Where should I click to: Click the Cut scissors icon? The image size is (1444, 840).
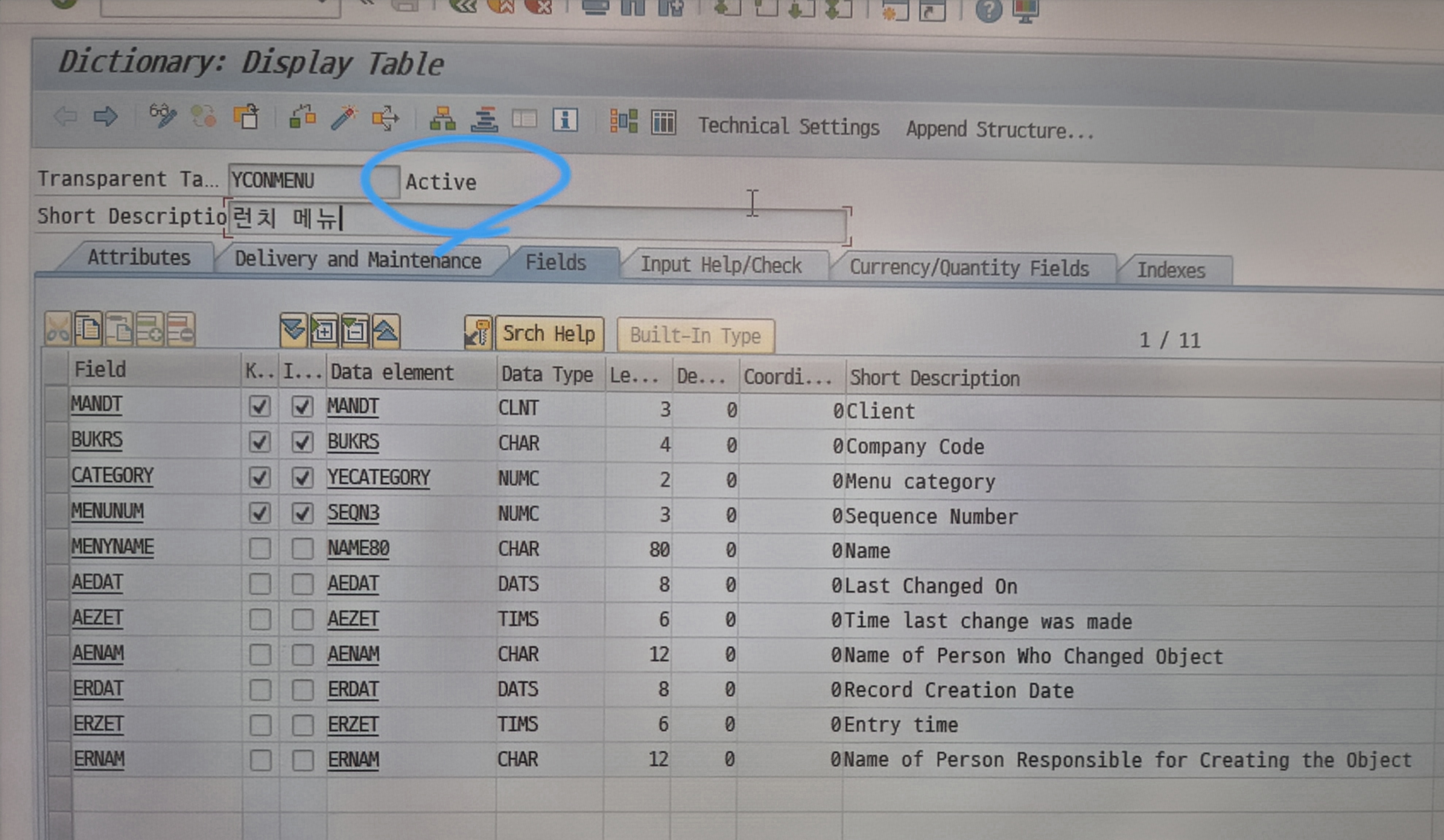point(58,328)
